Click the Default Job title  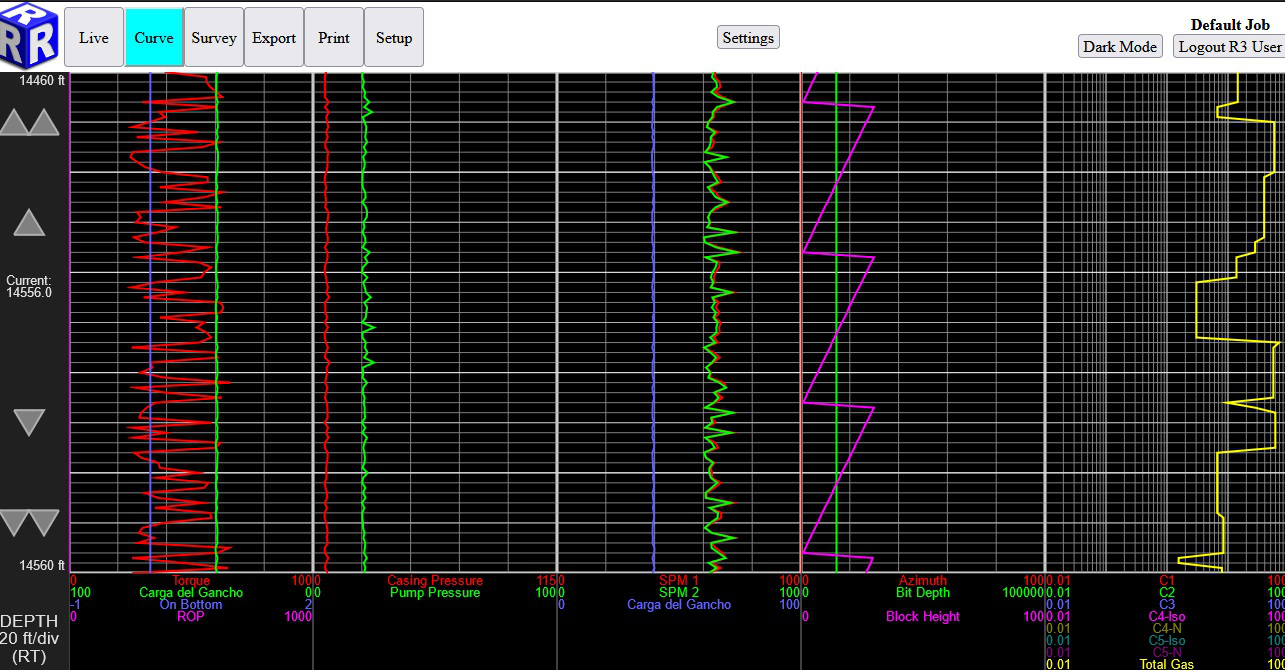pos(1230,25)
